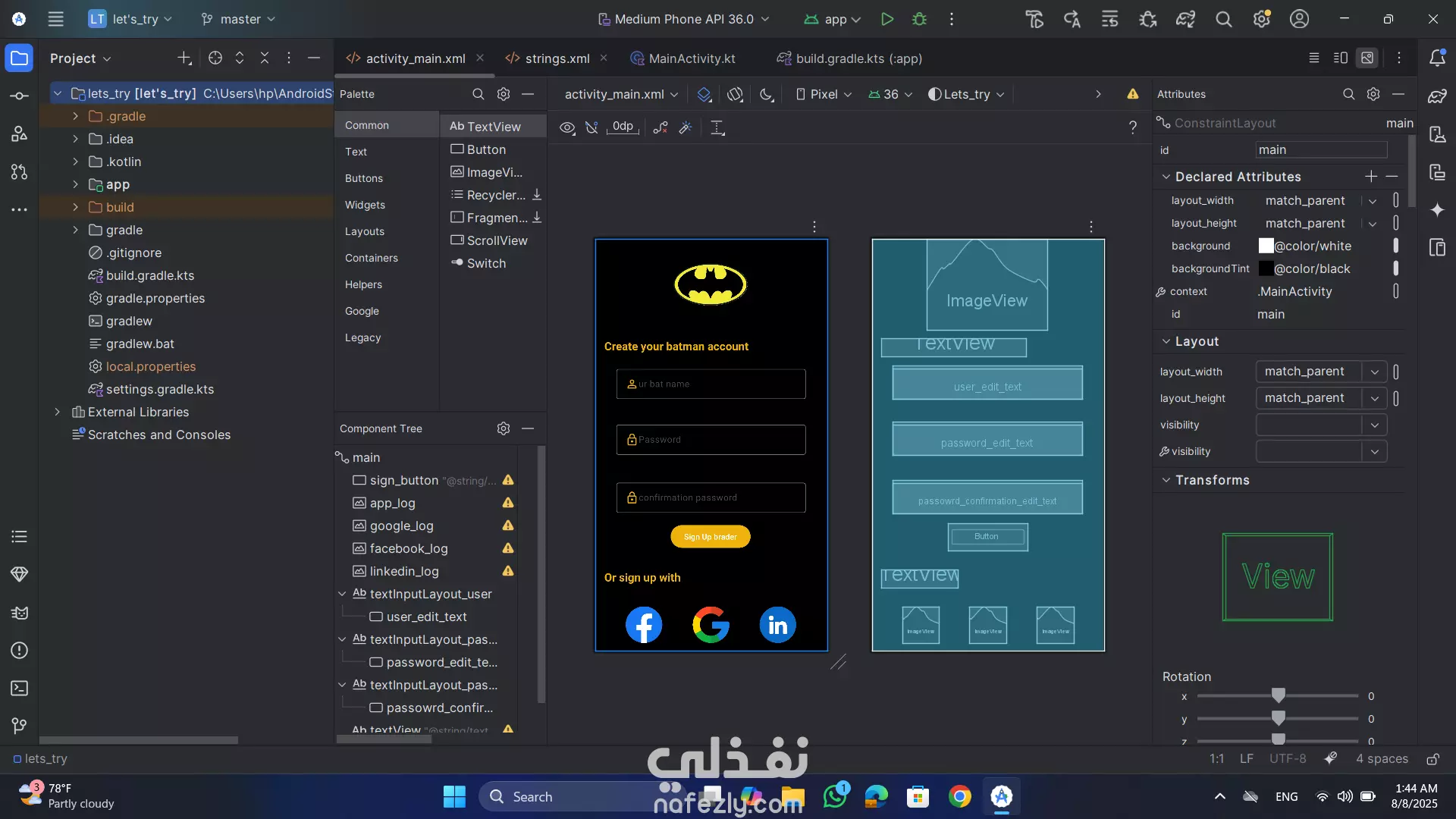Open the Terminal tool window

pyautogui.click(x=19, y=688)
